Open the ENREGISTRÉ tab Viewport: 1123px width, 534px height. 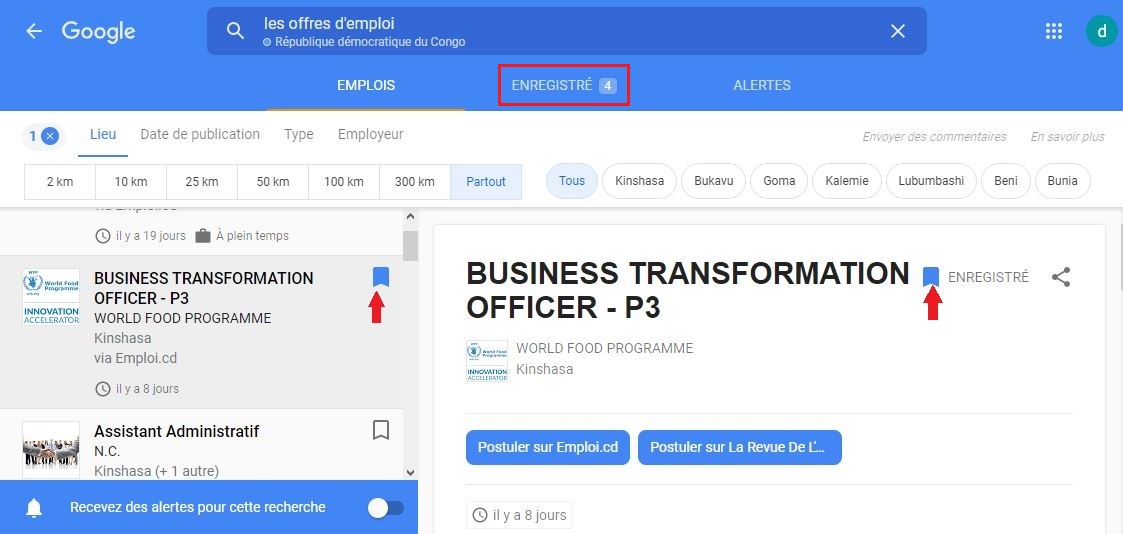564,85
